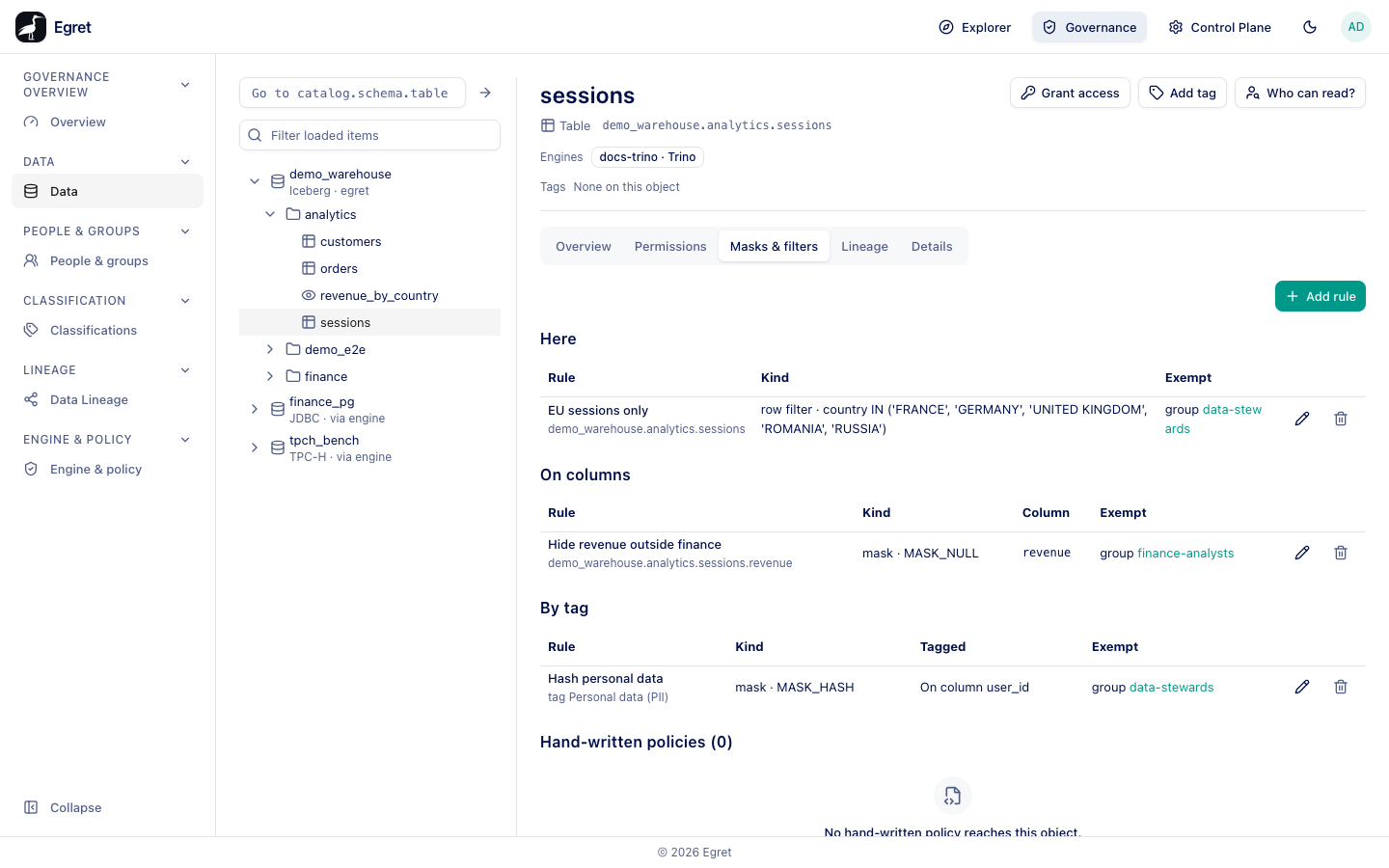
Task: Open Classifications page
Action: coord(107,331)
